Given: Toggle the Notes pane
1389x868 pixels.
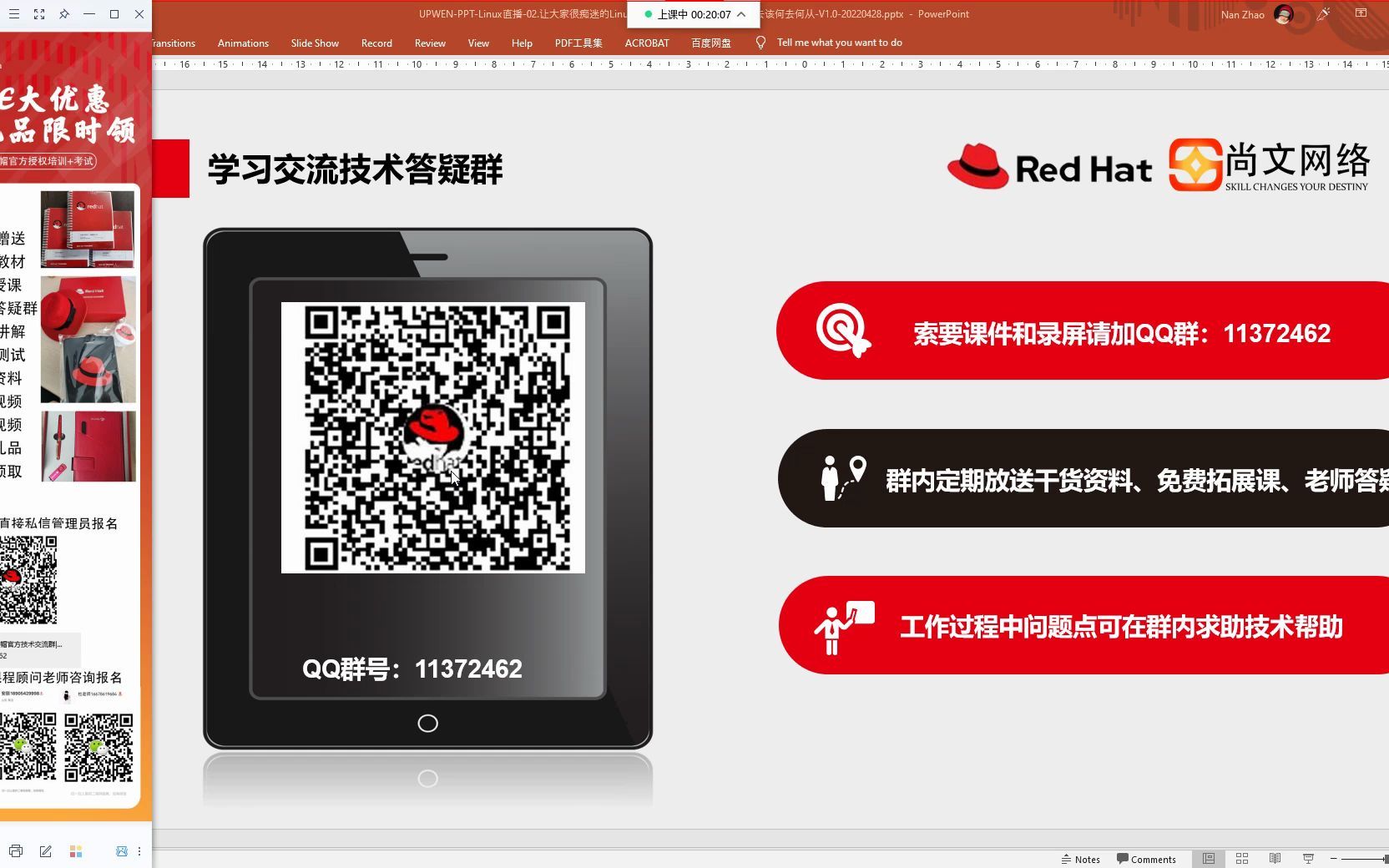Looking at the screenshot, I should click(1081, 859).
